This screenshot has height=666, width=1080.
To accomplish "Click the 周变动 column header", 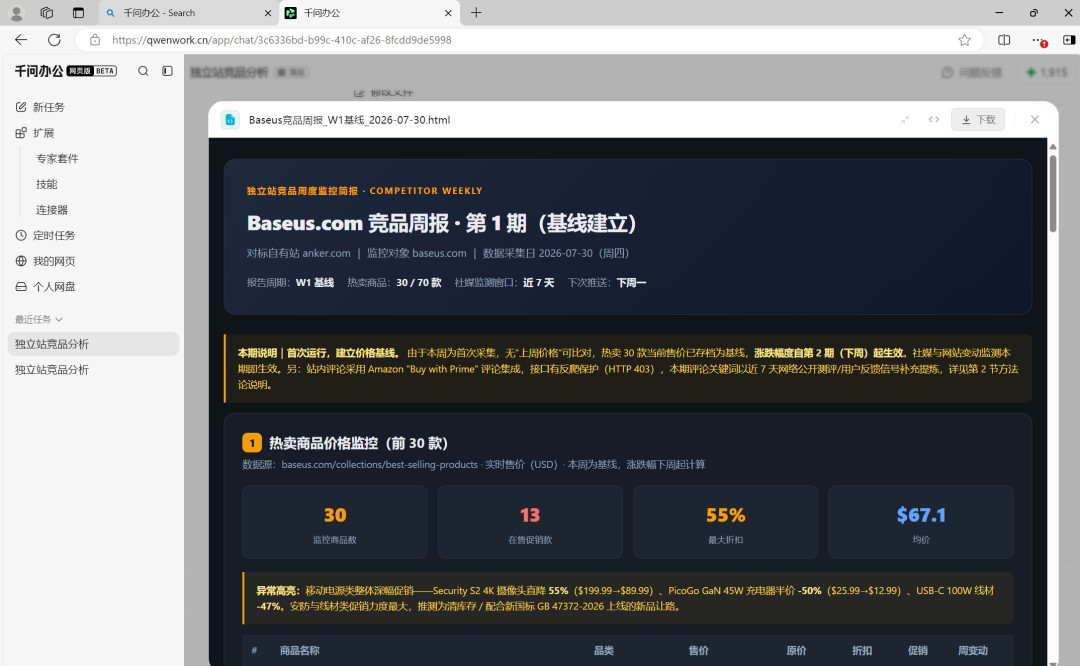I will (x=973, y=650).
